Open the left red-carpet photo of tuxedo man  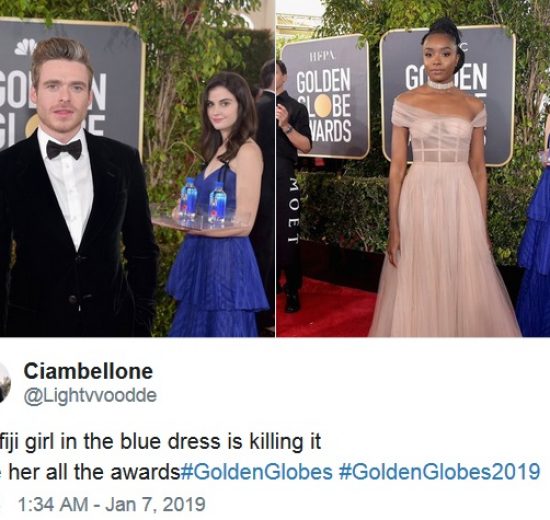click(x=137, y=168)
